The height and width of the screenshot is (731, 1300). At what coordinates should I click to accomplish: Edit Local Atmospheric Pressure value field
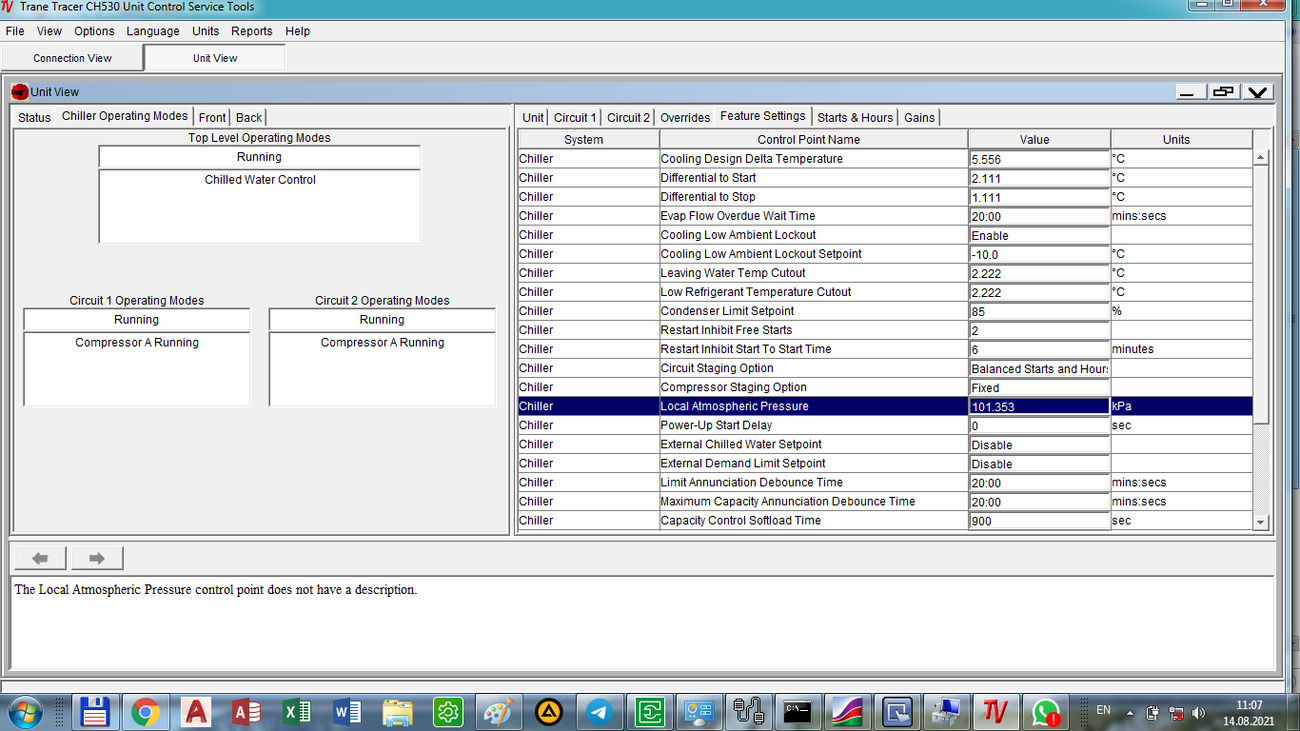[1039, 406]
